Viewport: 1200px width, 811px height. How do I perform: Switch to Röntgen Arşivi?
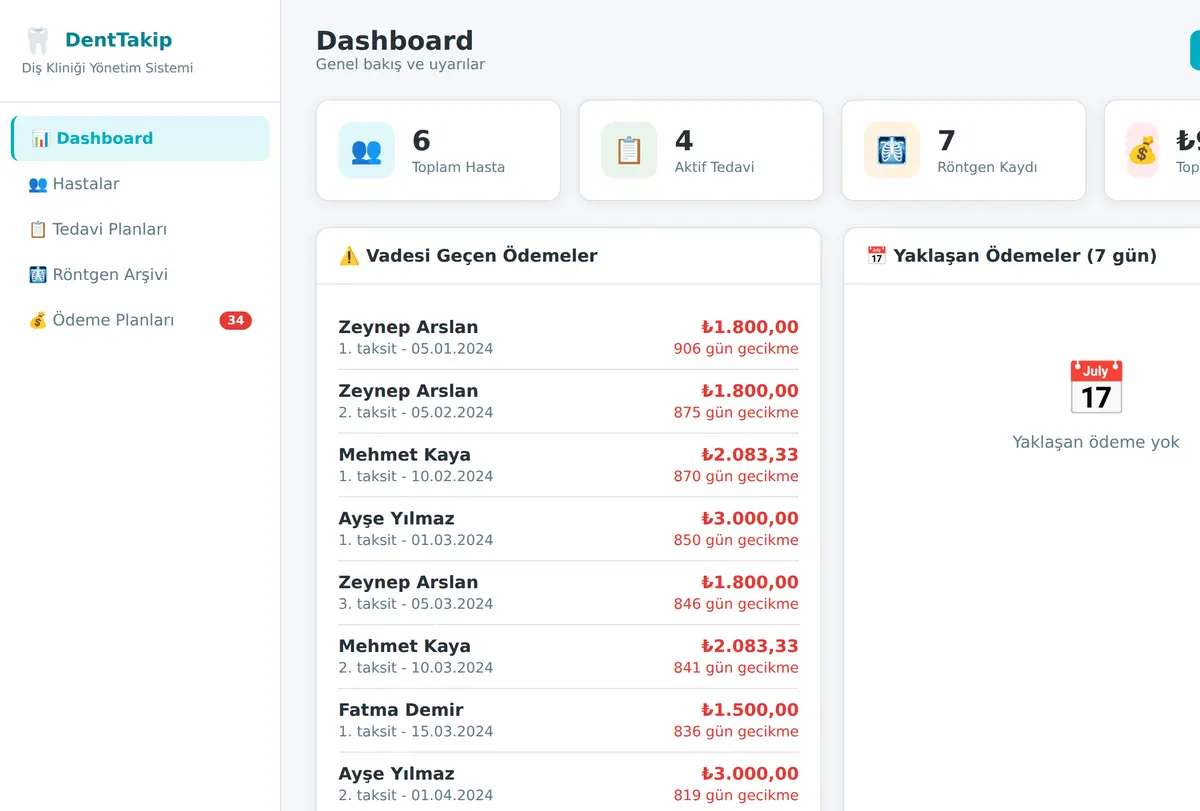140,275
